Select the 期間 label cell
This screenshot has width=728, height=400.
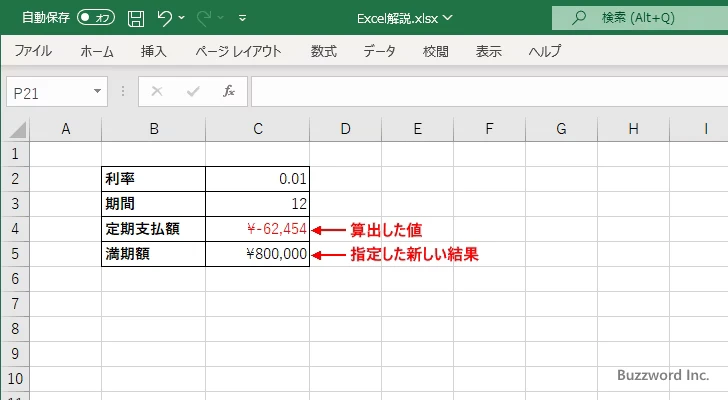coord(154,204)
